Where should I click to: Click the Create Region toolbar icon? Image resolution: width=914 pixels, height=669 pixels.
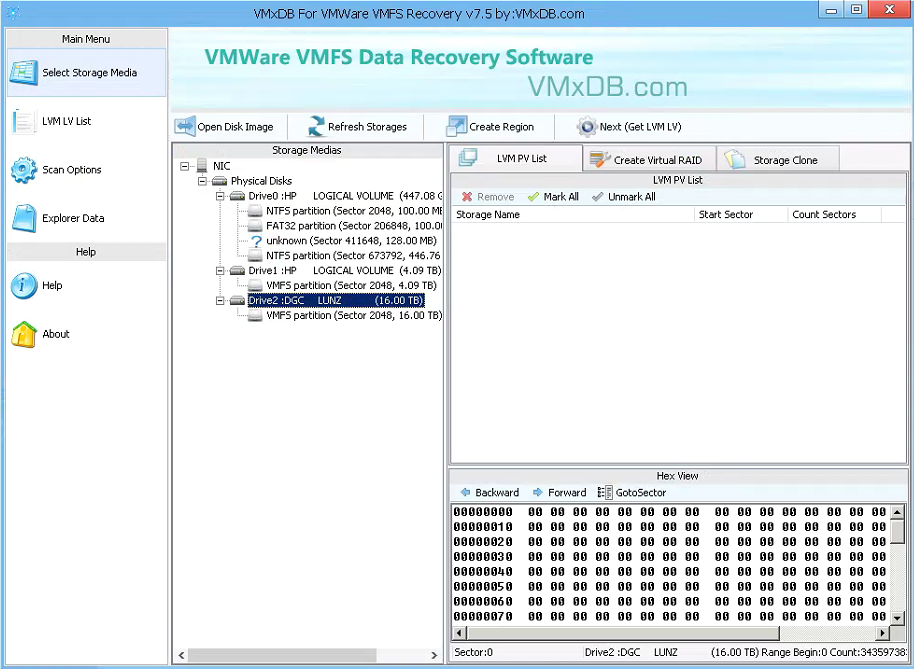point(456,126)
